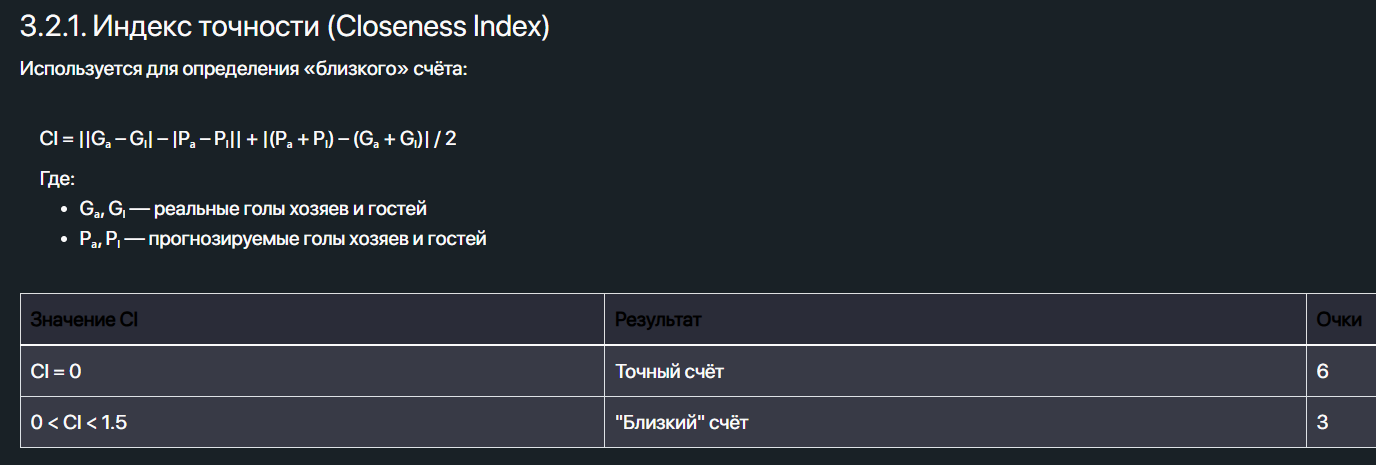
Task: Click the "Близкий" счёт result cell
Action: (x=682, y=423)
